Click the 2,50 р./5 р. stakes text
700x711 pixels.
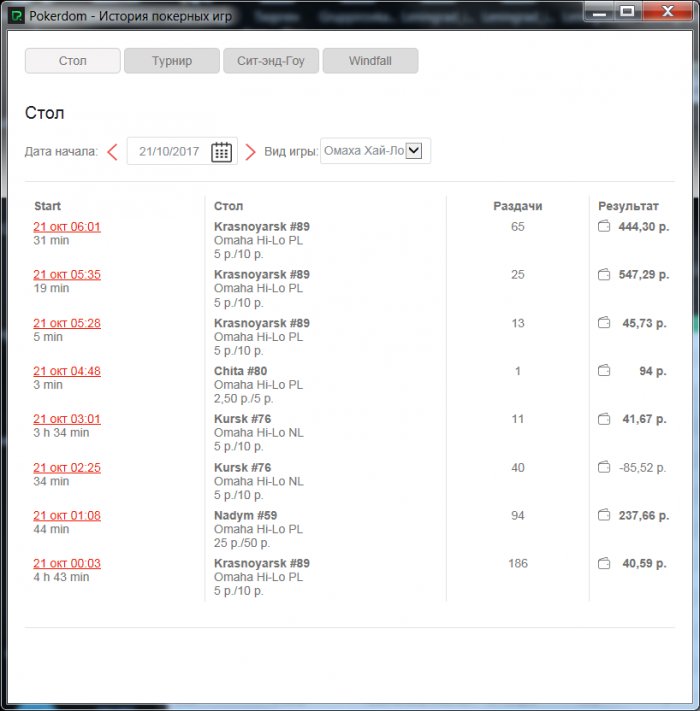[x=243, y=399]
